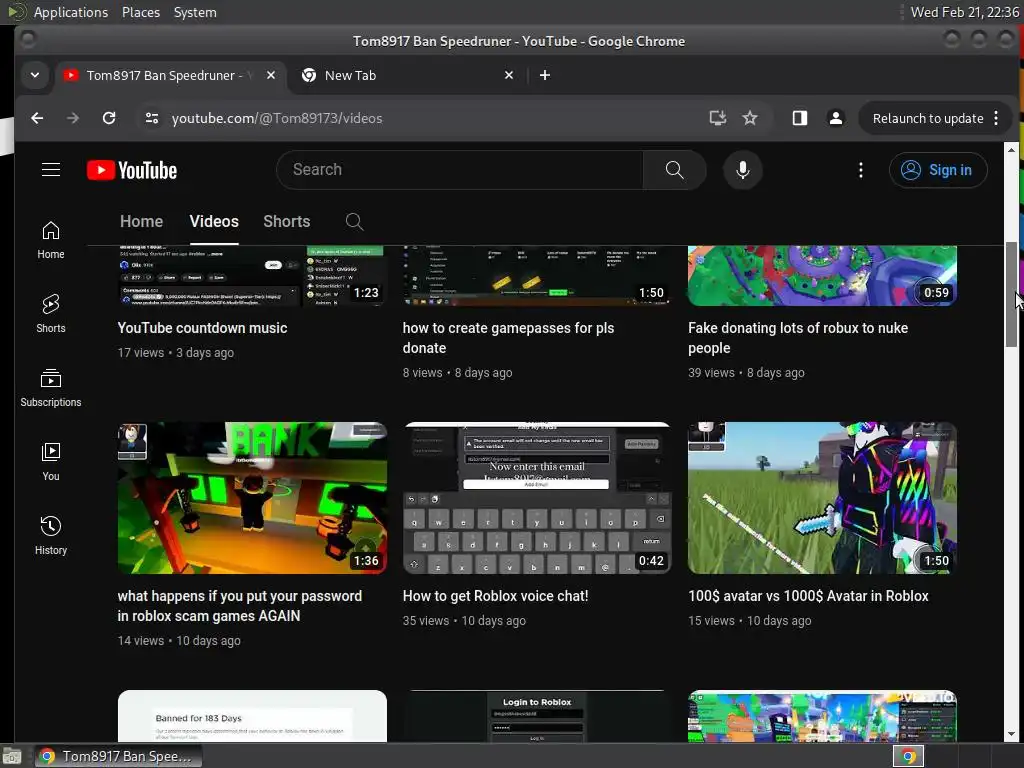The image size is (1024, 768).
Task: Reload the page
Action: coord(109,118)
